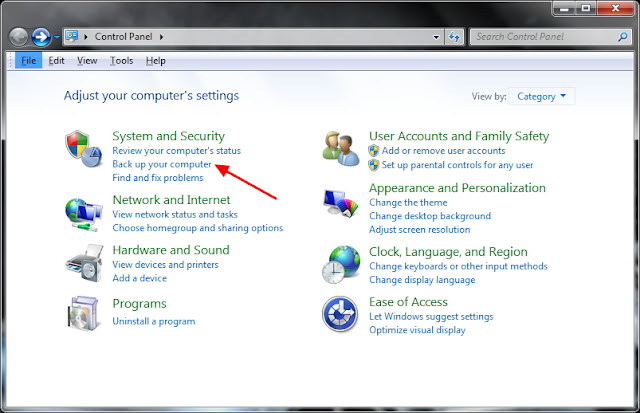Open Network and Internet category

[x=171, y=200]
